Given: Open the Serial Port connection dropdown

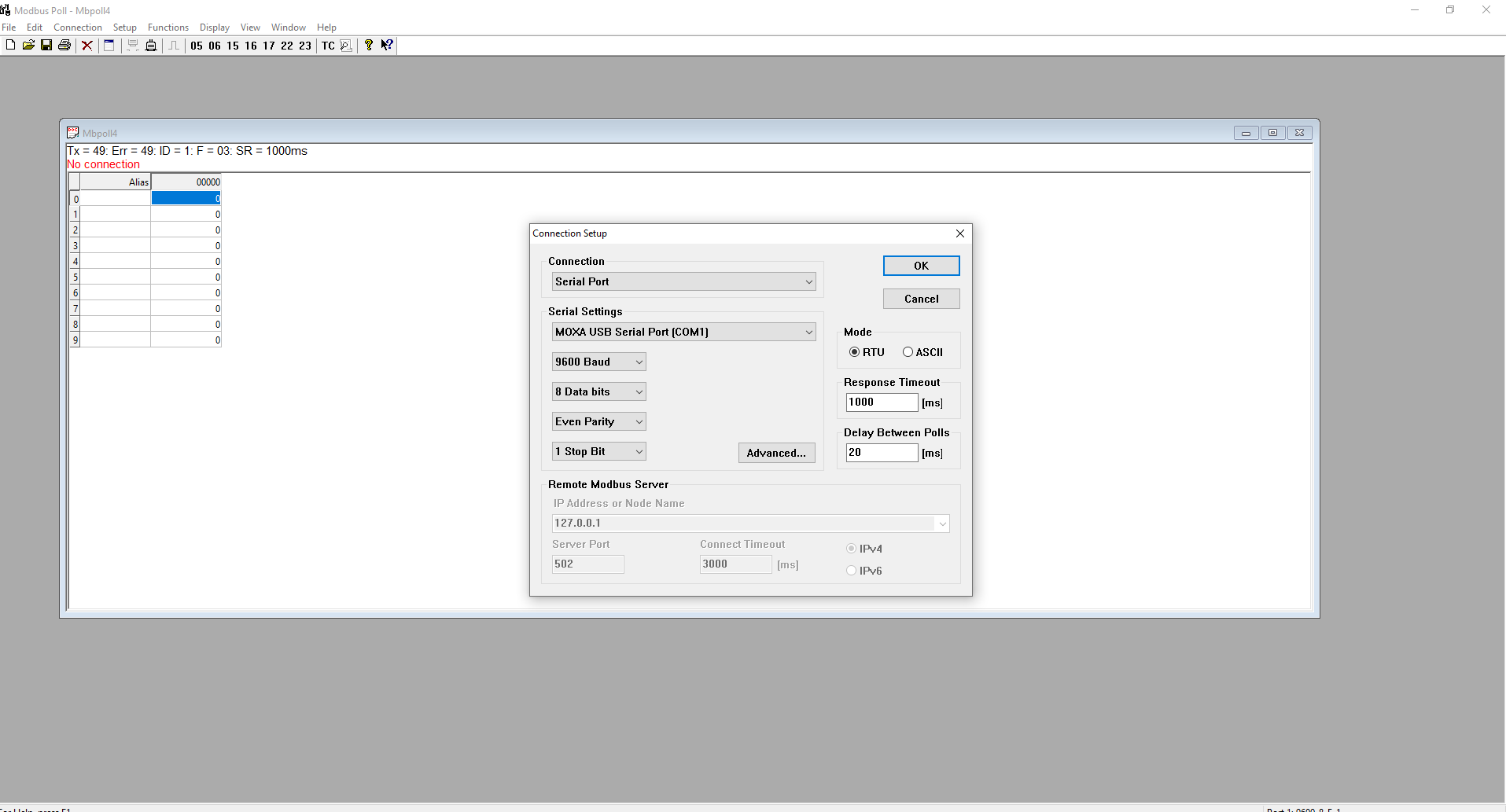Looking at the screenshot, I should (x=683, y=281).
